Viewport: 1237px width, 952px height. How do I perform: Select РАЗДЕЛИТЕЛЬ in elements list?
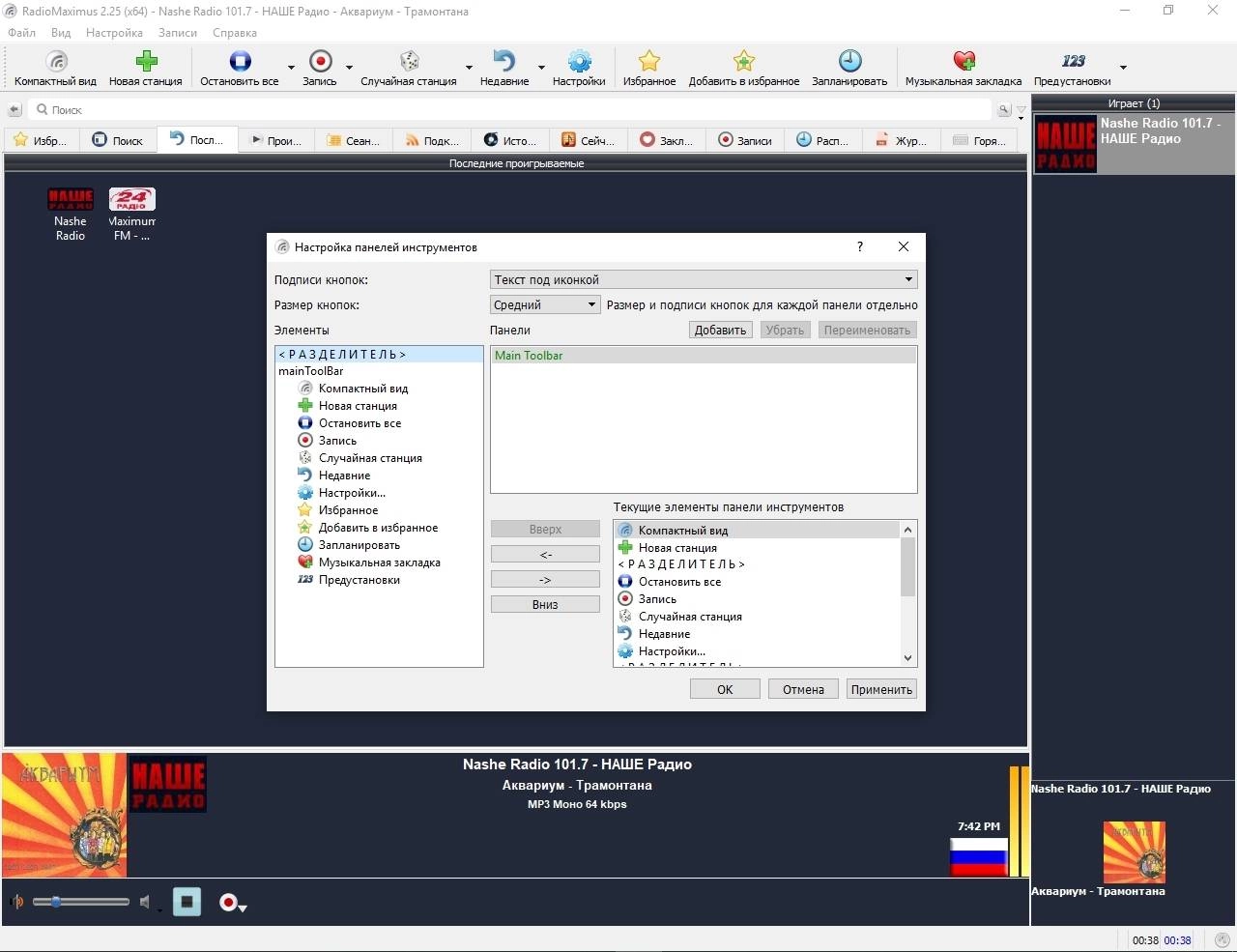[x=379, y=355]
